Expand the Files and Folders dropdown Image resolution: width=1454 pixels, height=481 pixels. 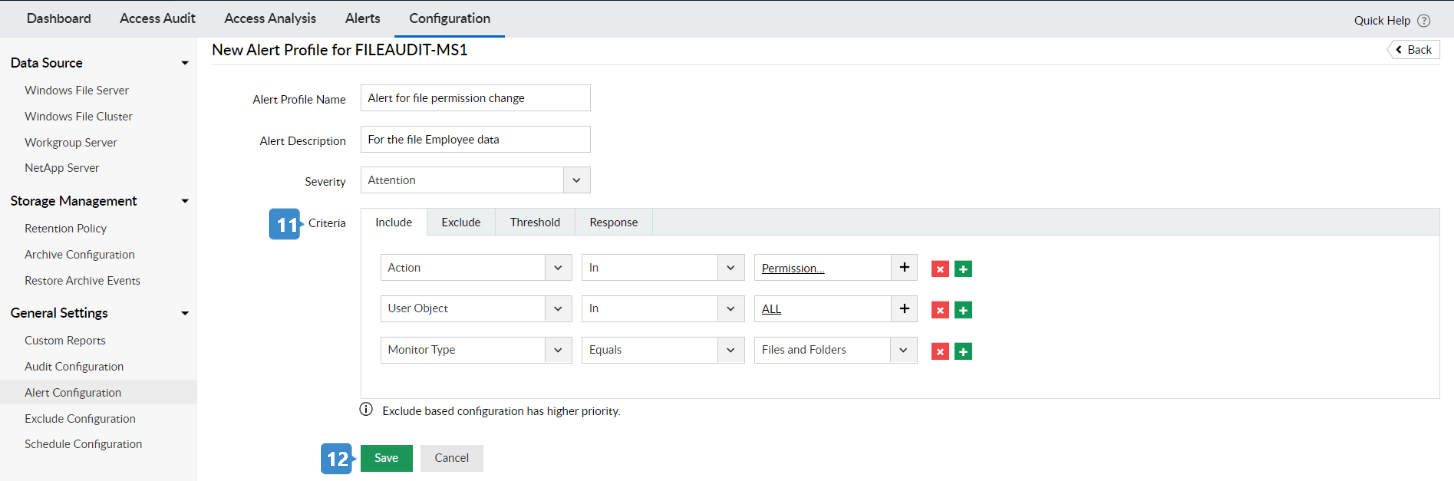pyautogui.click(x=904, y=350)
